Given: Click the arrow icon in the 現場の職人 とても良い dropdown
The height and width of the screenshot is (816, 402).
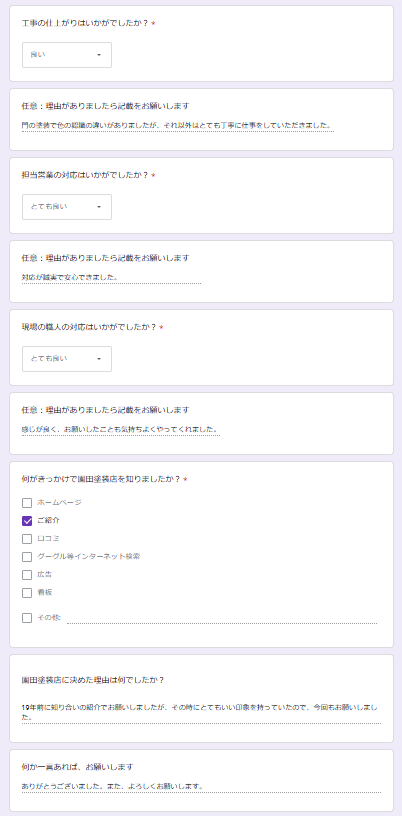Looking at the screenshot, I should coord(99,359).
